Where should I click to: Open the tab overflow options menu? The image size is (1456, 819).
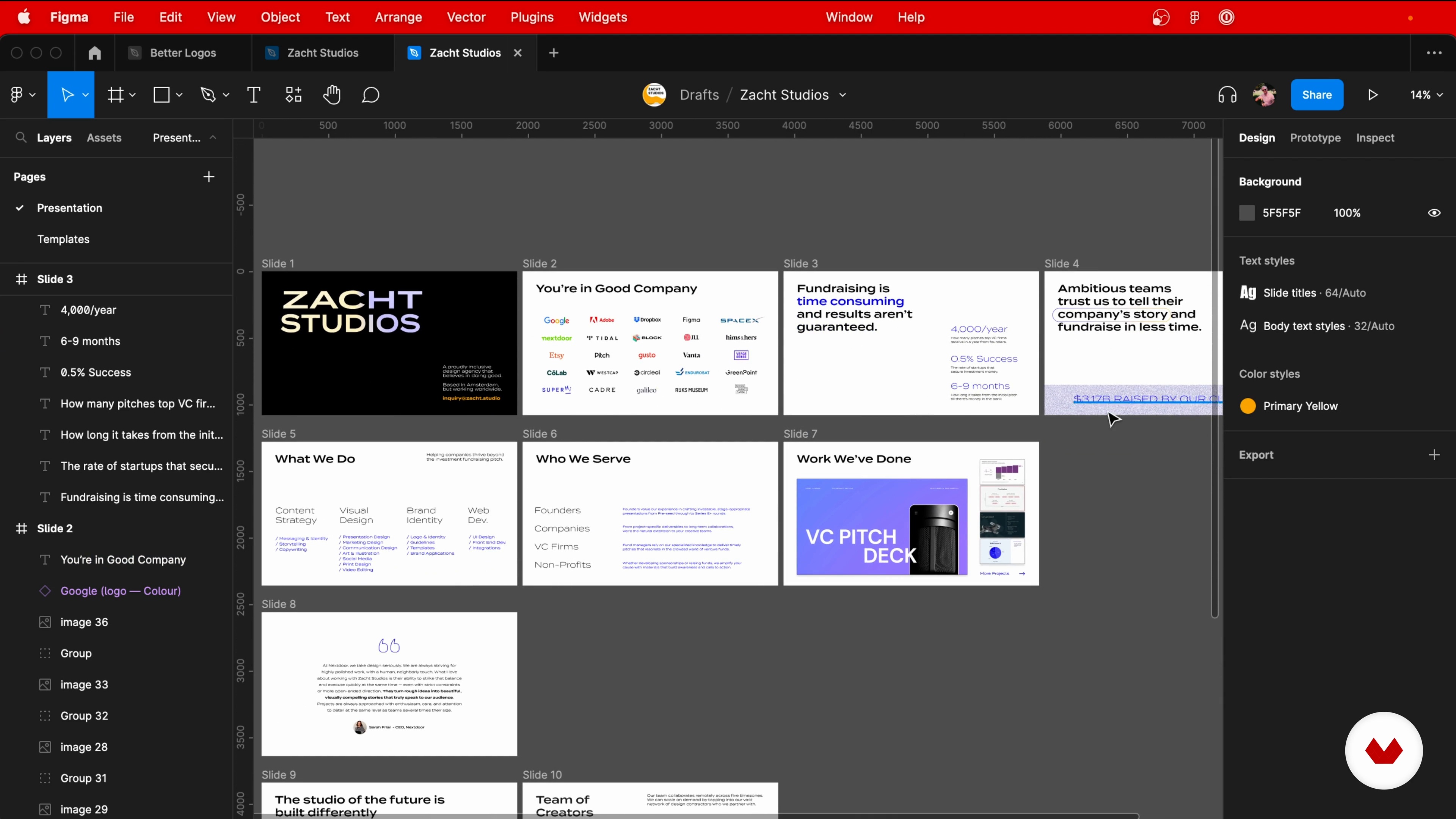(1434, 53)
